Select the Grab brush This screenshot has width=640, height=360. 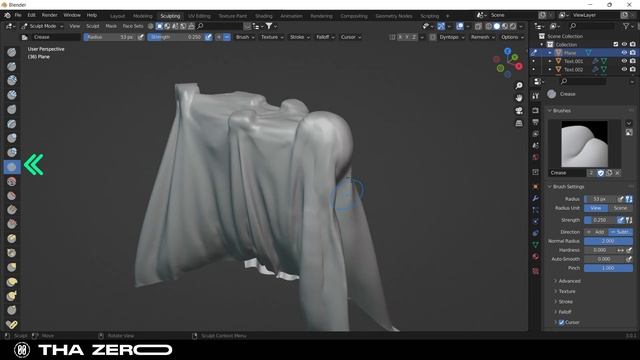pos(12,267)
